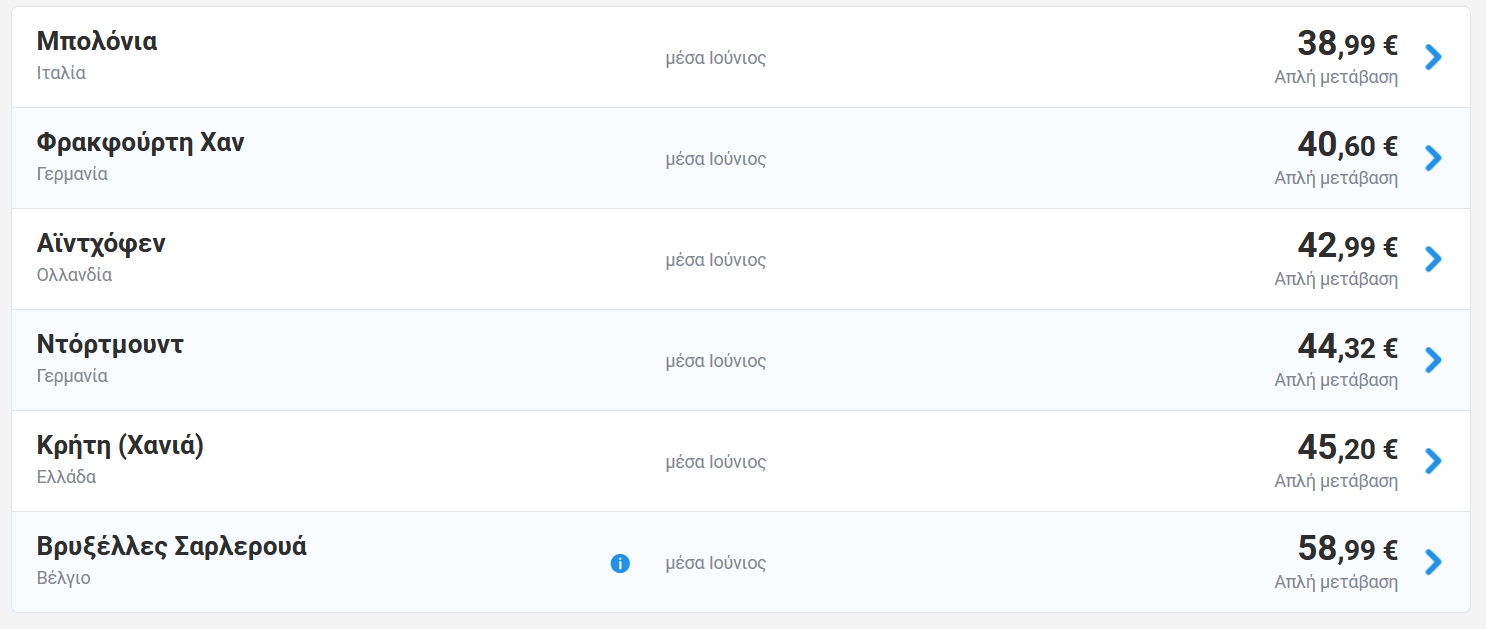The image size is (1486, 629).
Task: Select the Κρήτη (Χανιά) destination title
Action: [x=120, y=446]
